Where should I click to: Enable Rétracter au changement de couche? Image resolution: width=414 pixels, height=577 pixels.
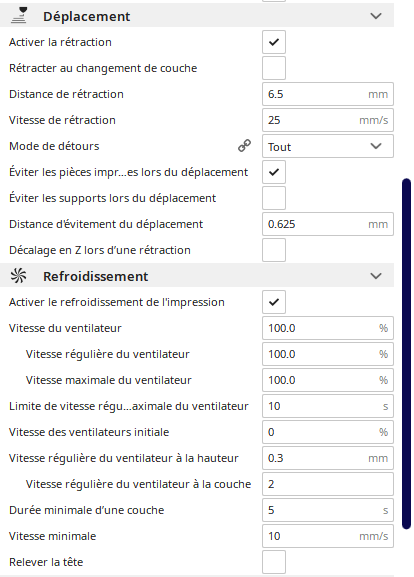(x=274, y=68)
